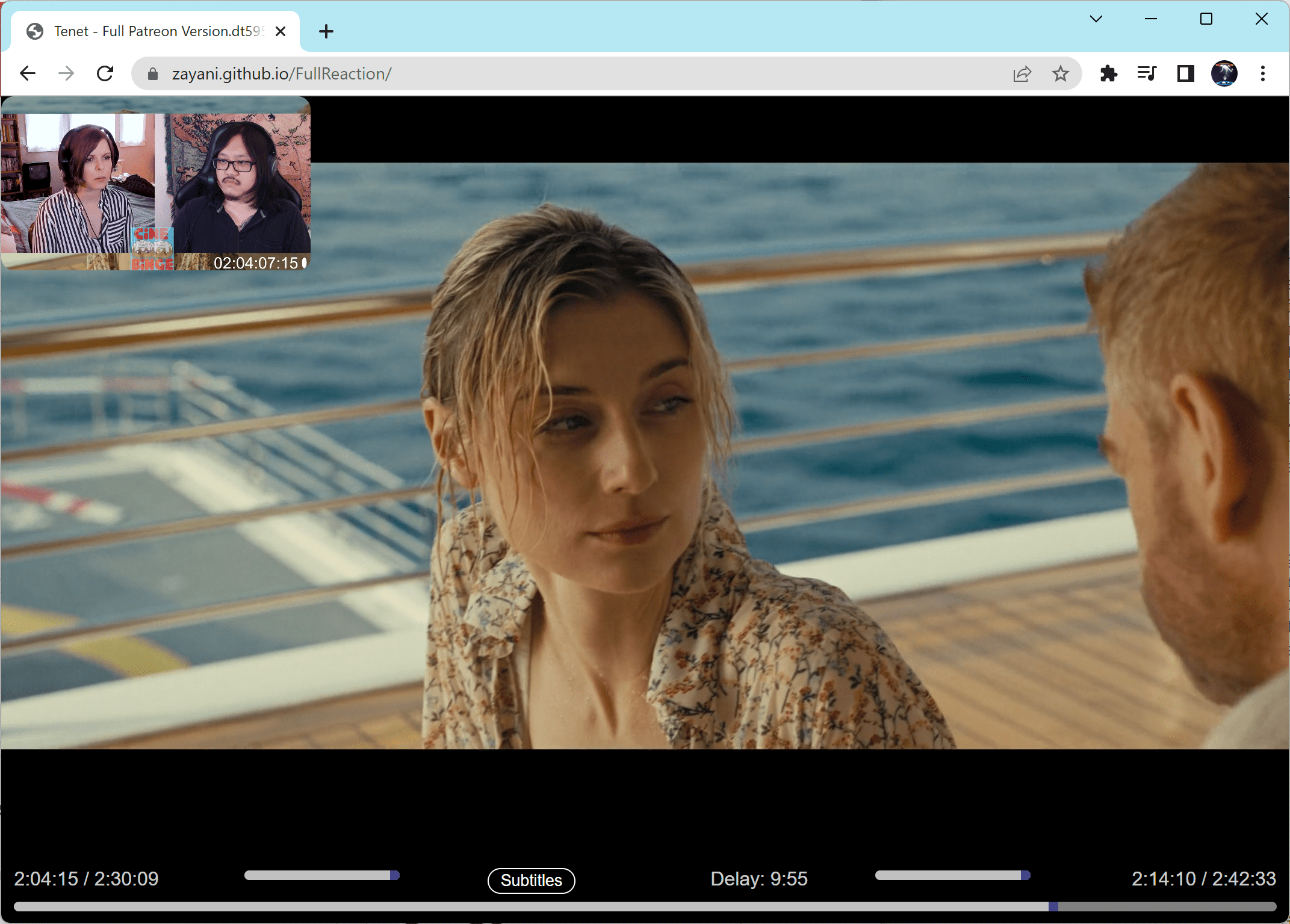The image size is (1290, 924).
Task: Open the Chrome profile avatar
Action: tap(1224, 73)
